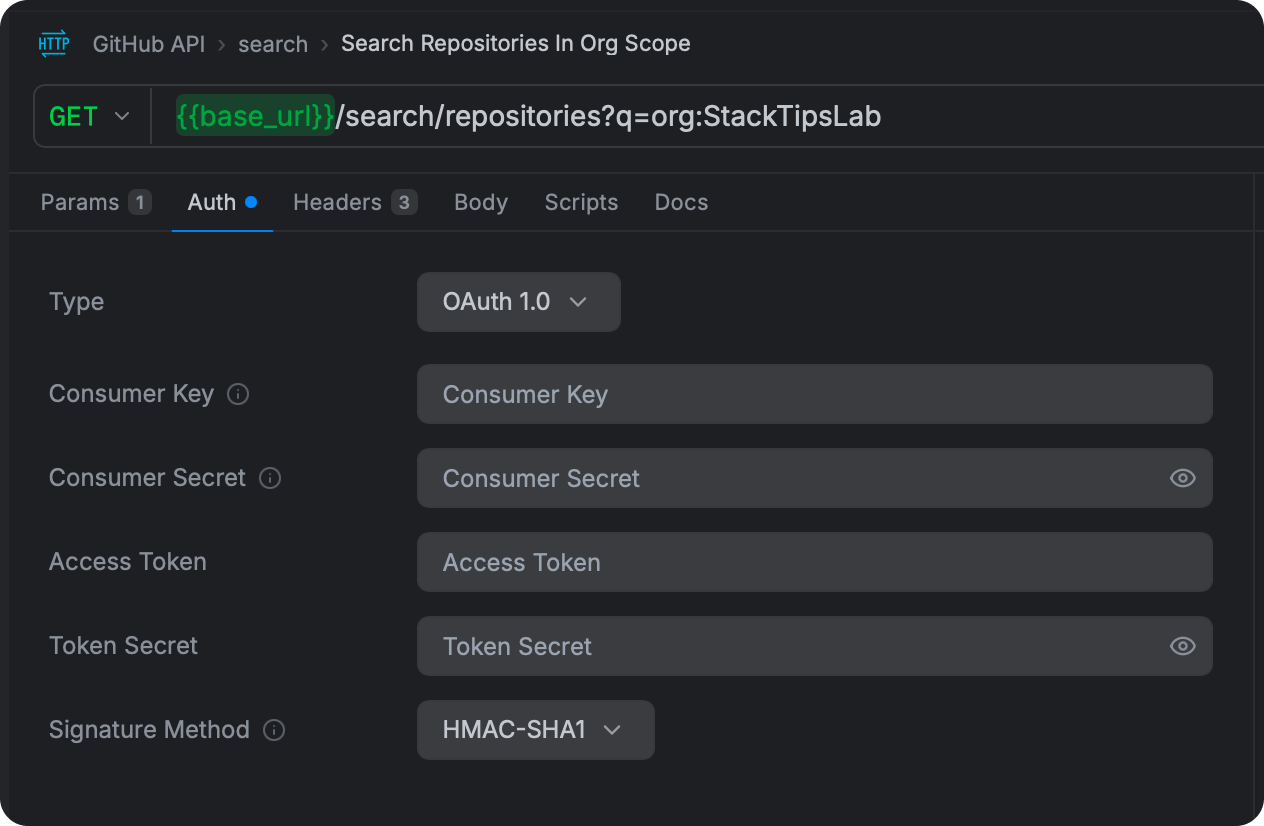The height and width of the screenshot is (826, 1264).
Task: Open the Body tab
Action: (481, 202)
